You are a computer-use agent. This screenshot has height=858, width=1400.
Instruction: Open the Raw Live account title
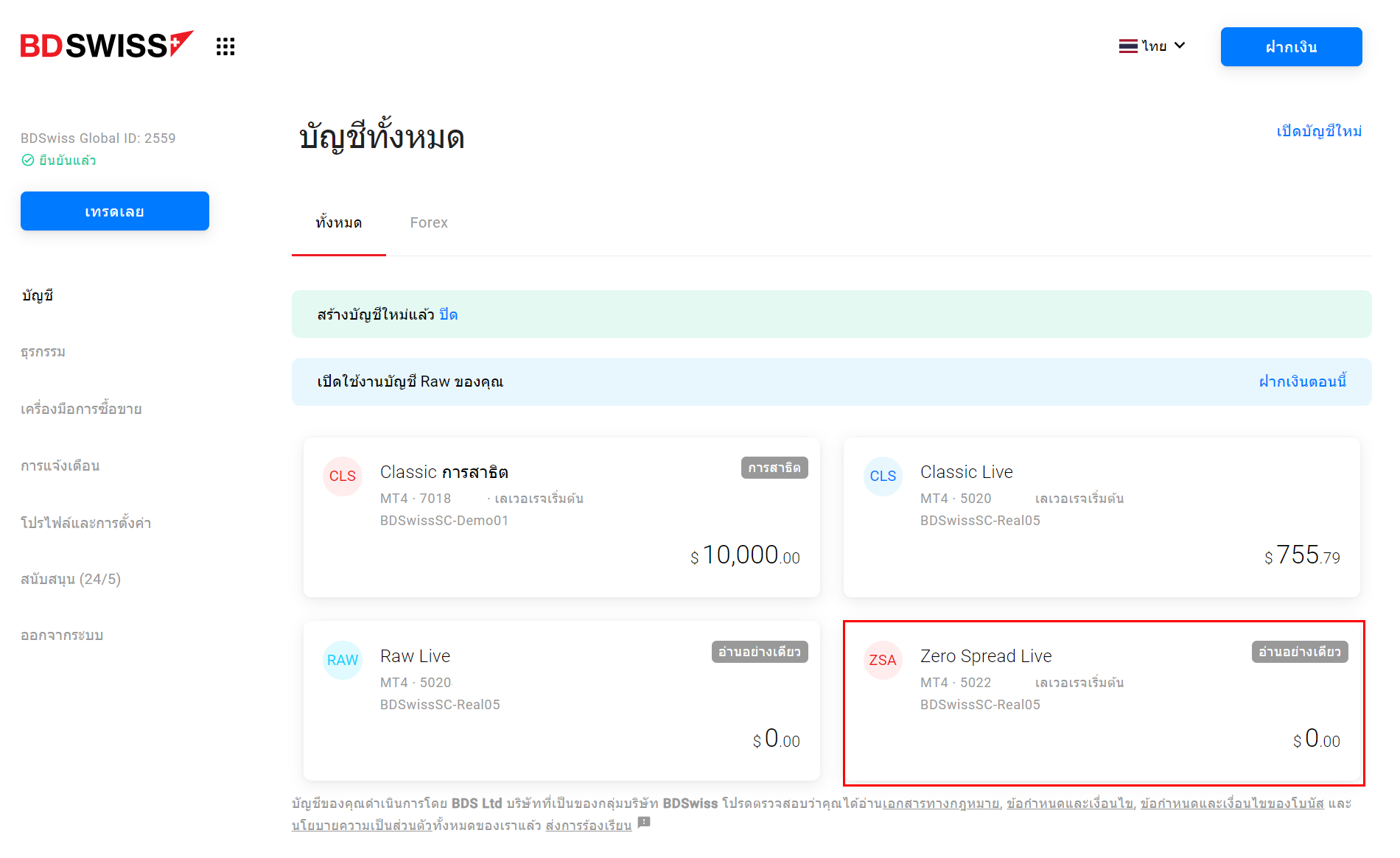coord(415,656)
